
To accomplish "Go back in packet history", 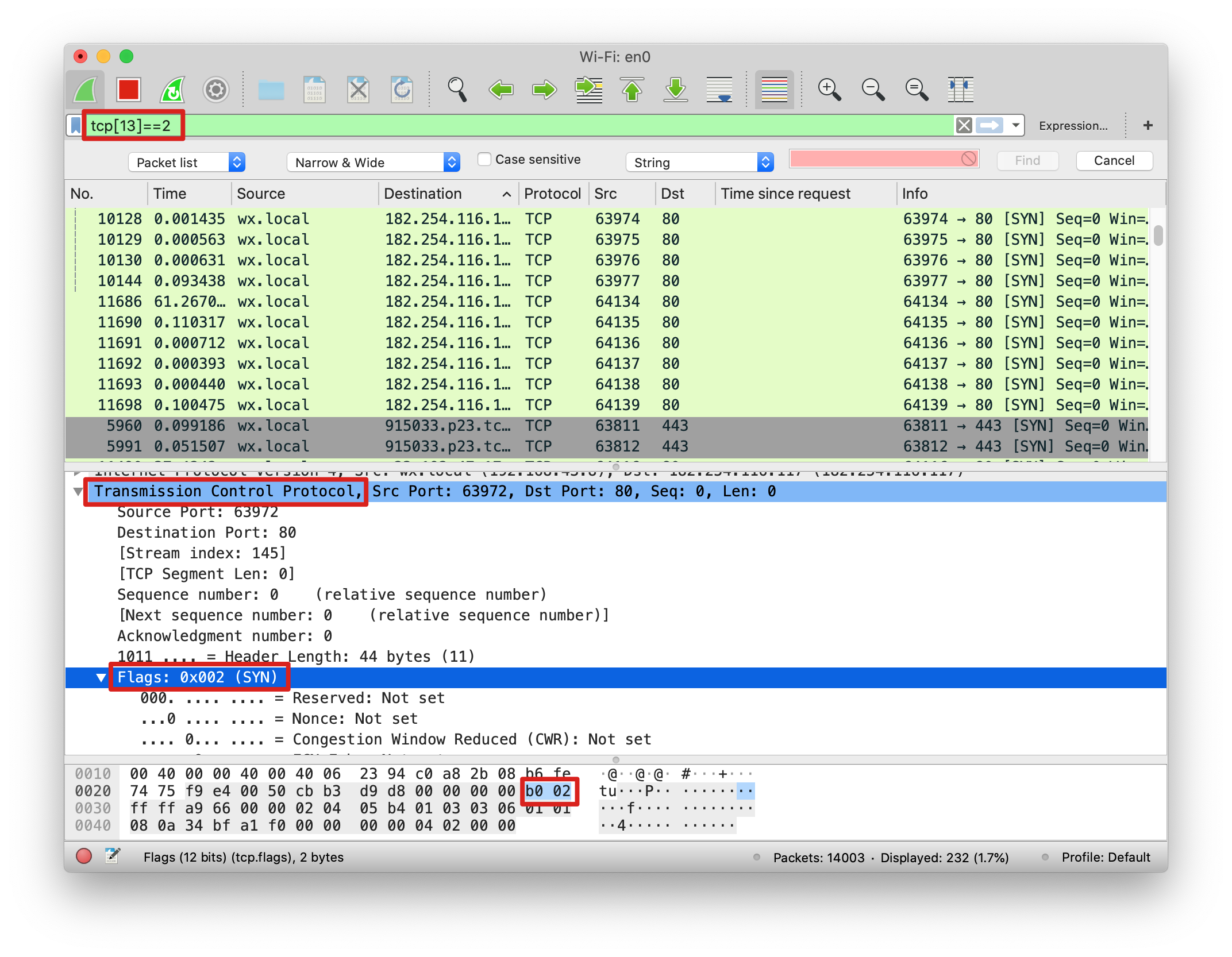I will click(501, 90).
